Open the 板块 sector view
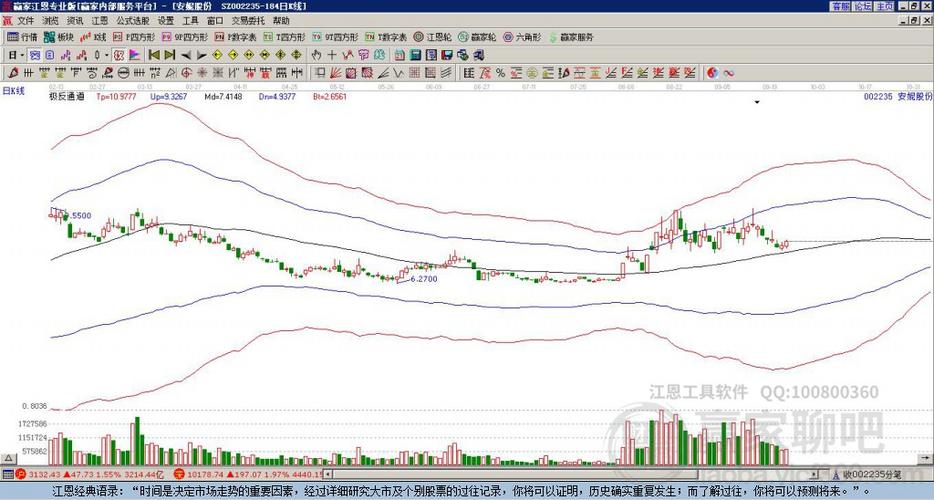934x500 pixels. (x=58, y=37)
